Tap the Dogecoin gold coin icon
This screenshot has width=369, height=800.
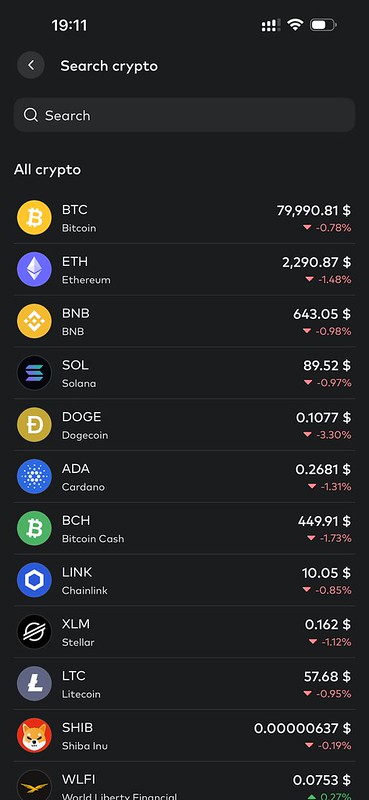coord(34,425)
